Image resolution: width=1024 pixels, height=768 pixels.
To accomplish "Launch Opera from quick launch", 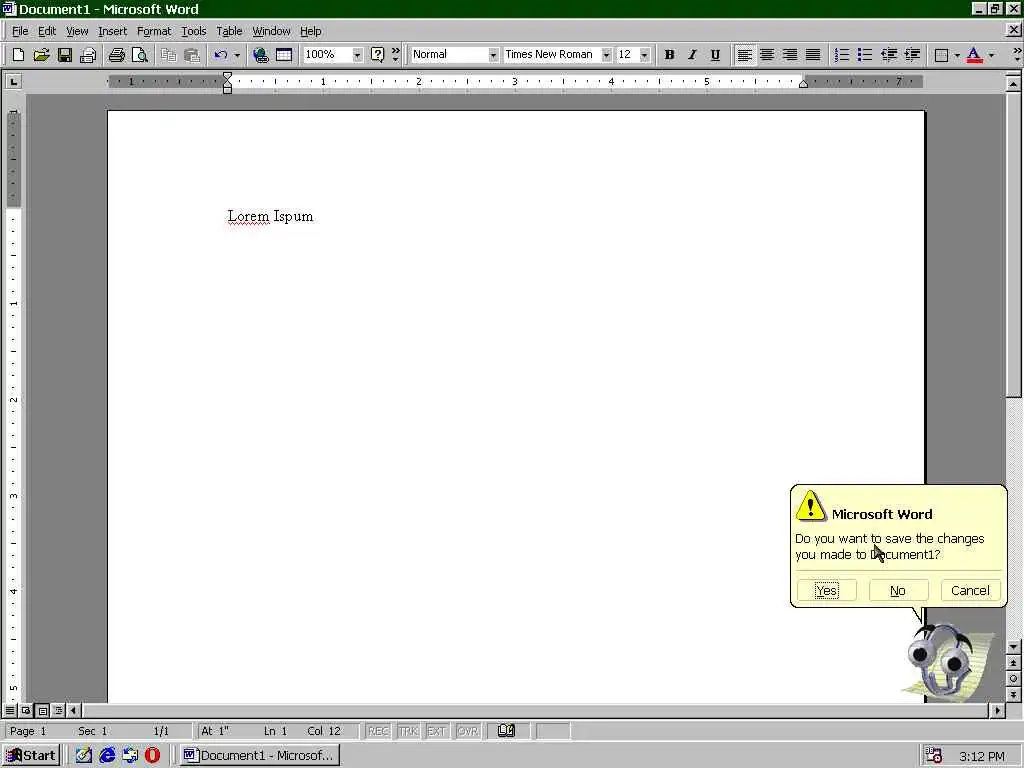I will click(x=152, y=756).
